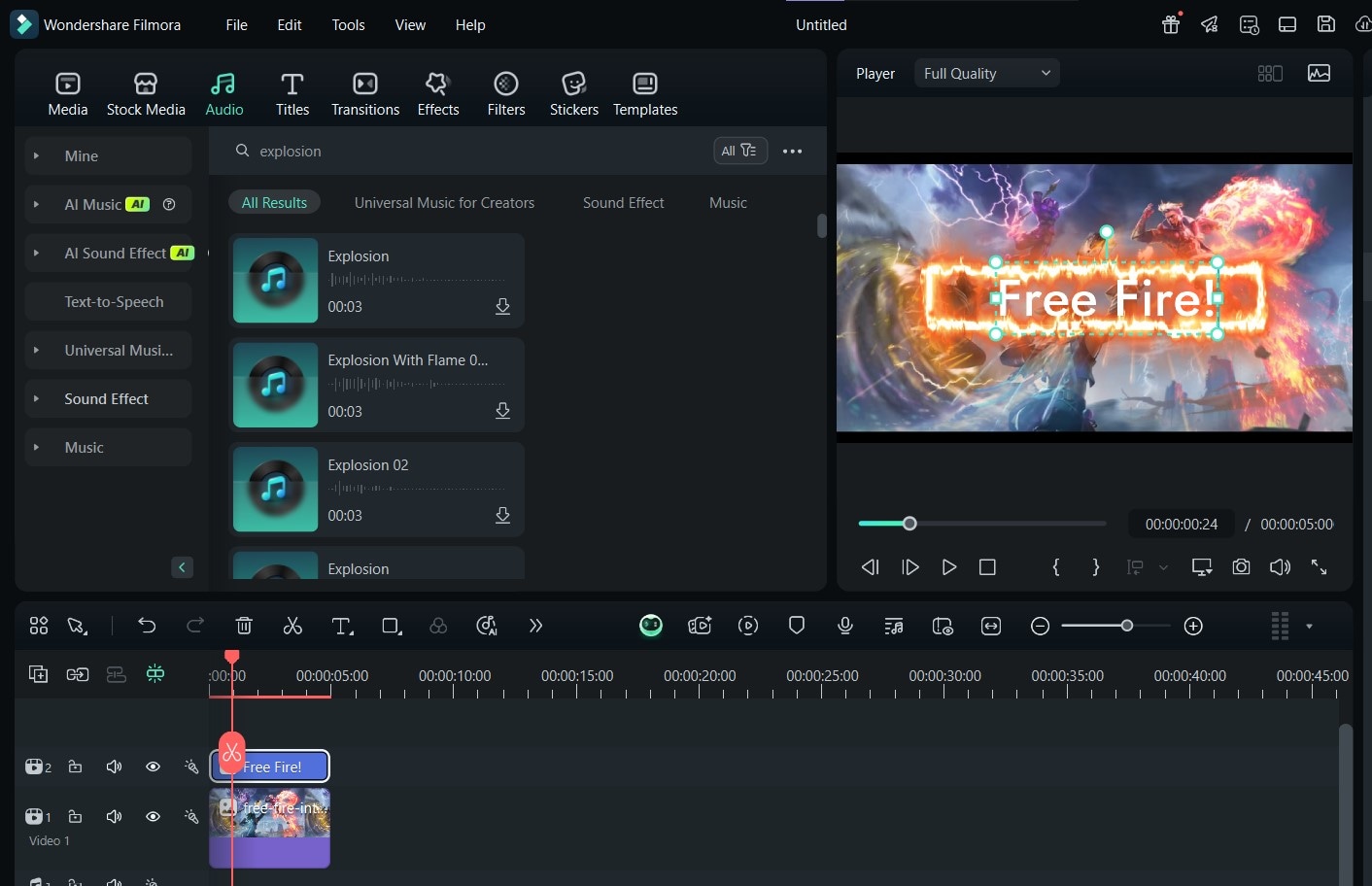The width and height of the screenshot is (1372, 886).
Task: Switch to the Stock Media tab
Action: (146, 94)
